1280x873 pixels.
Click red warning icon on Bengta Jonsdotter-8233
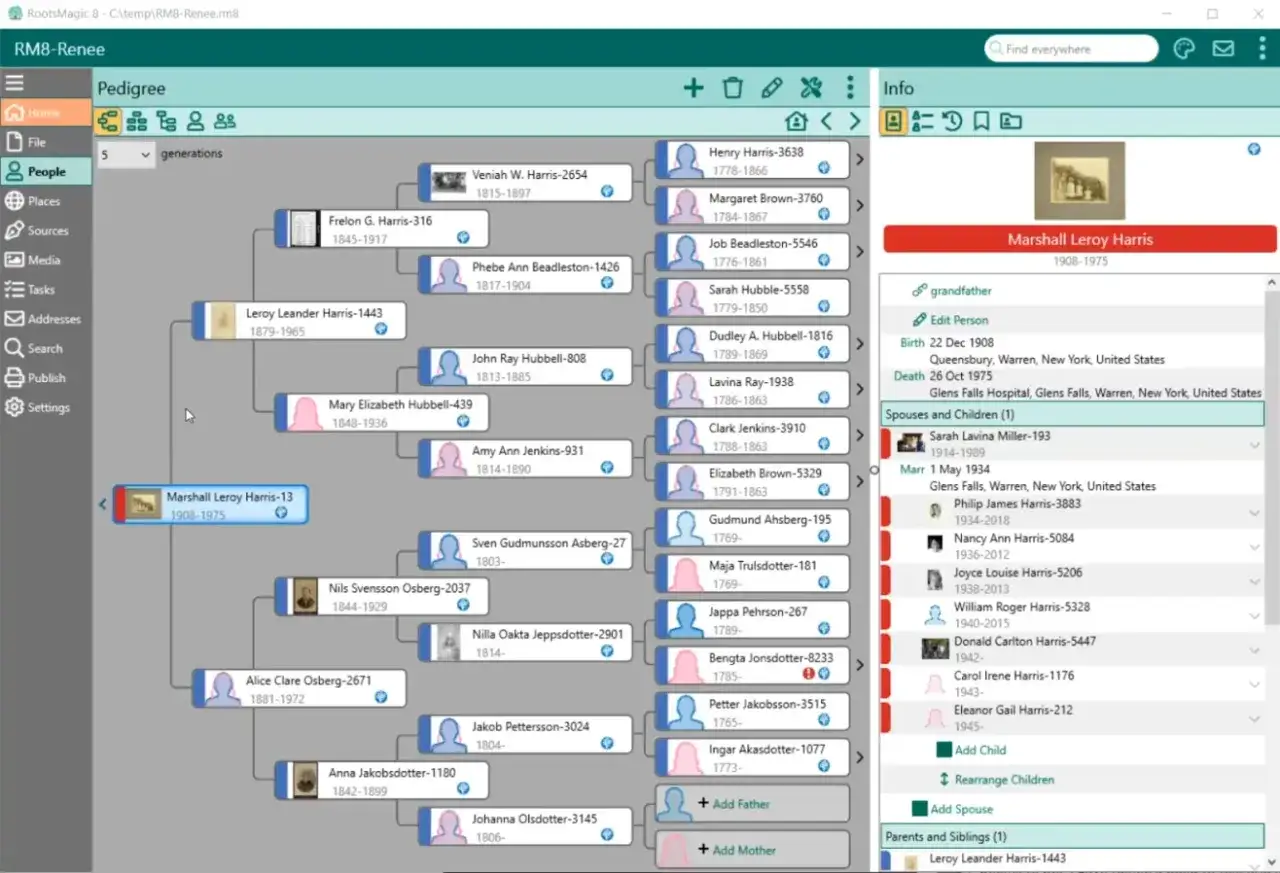(x=809, y=674)
